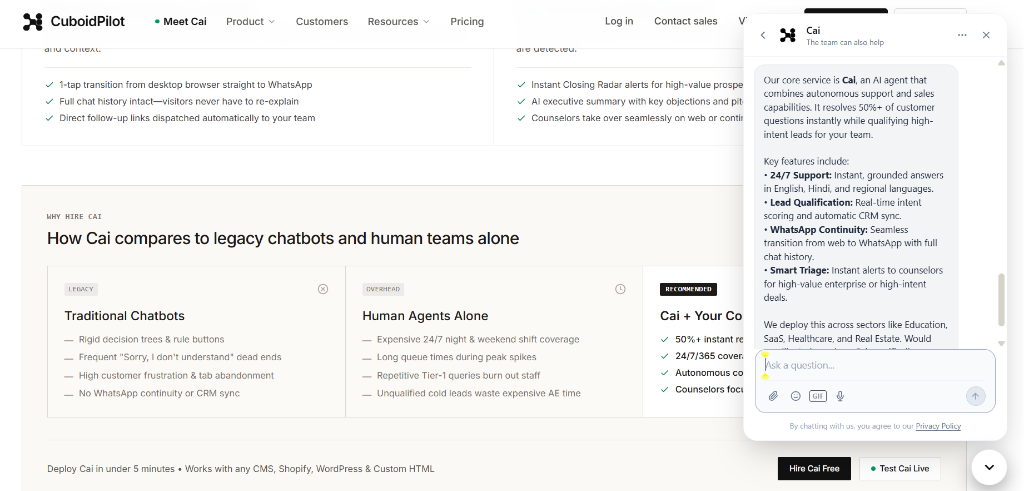The height and width of the screenshot is (491, 1024).
Task: Open the Customers nav item
Action: (322, 22)
